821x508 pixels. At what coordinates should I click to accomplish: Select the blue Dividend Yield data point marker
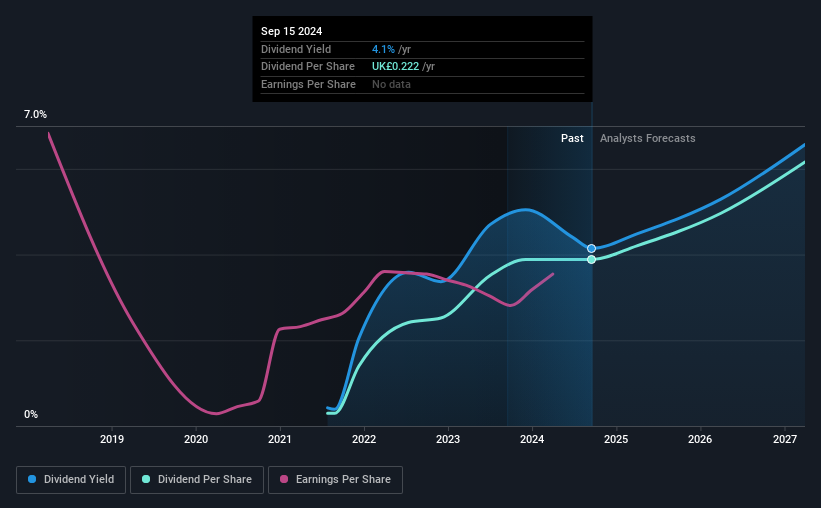coord(591,248)
